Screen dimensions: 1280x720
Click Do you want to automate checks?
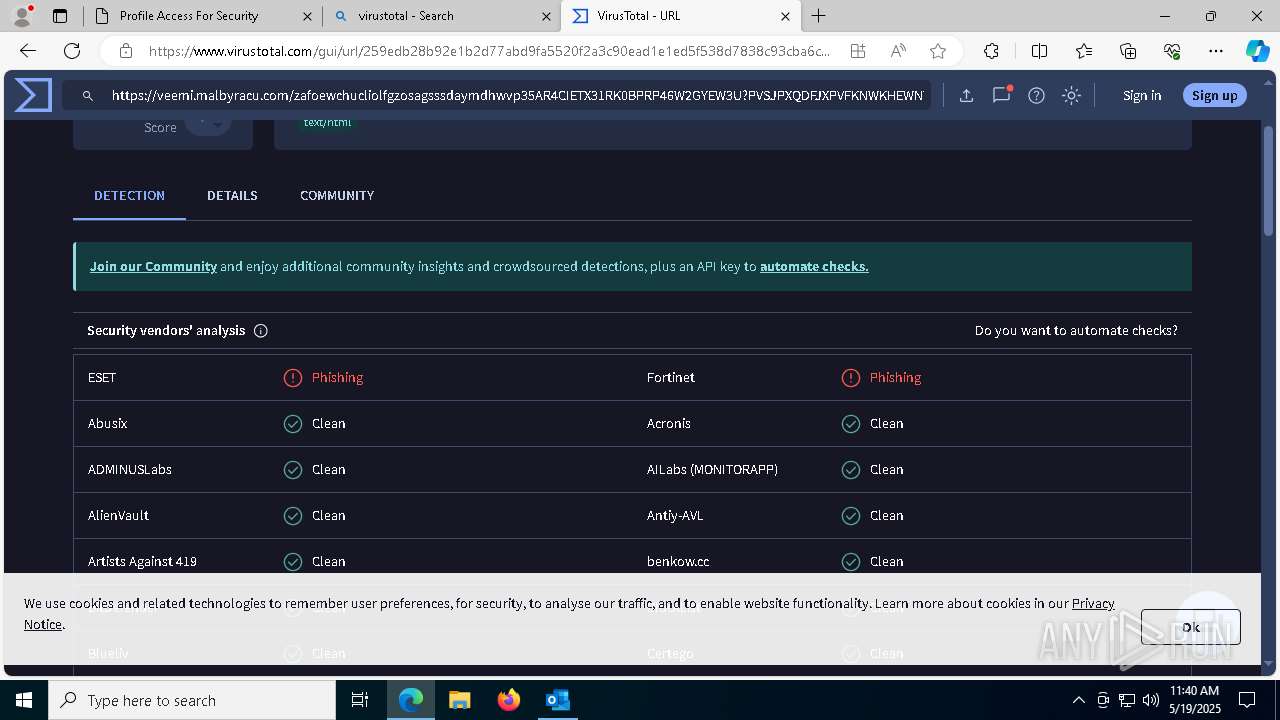(x=1076, y=330)
